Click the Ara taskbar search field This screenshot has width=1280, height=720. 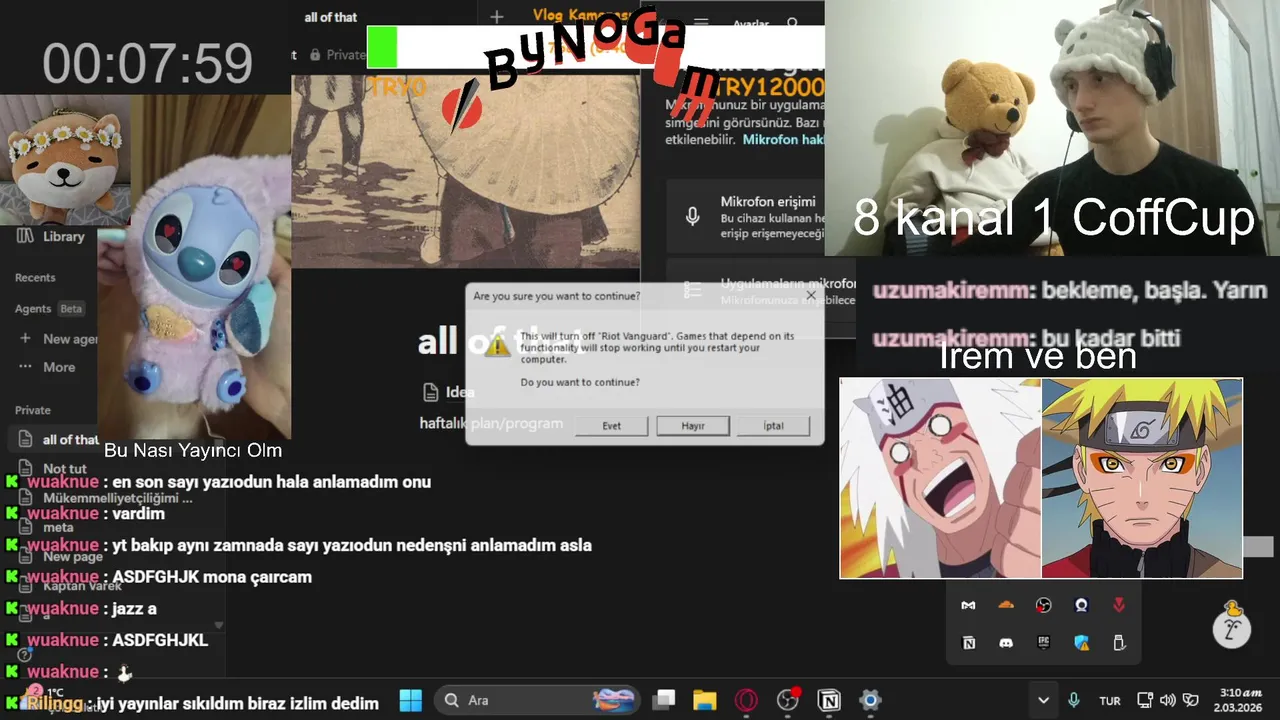538,700
